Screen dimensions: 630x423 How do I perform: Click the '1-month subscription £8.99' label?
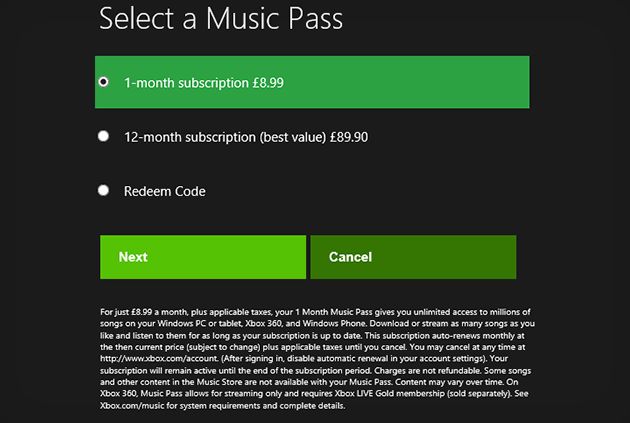(204, 83)
